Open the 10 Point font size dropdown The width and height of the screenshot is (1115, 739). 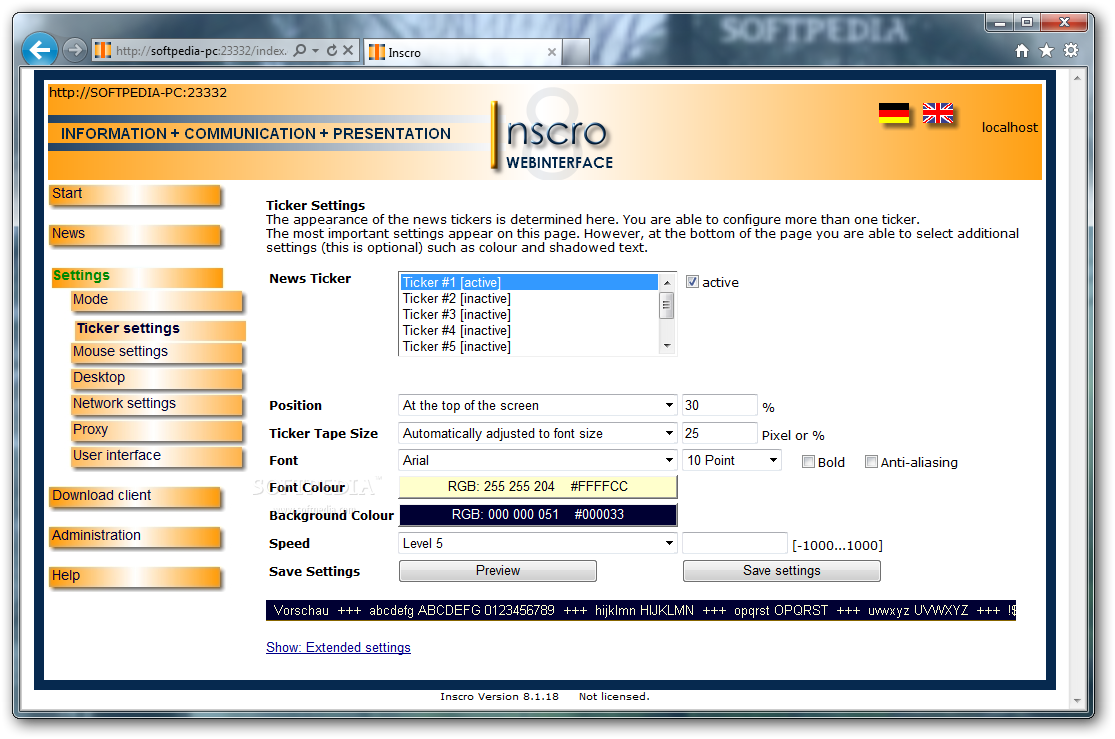click(732, 460)
